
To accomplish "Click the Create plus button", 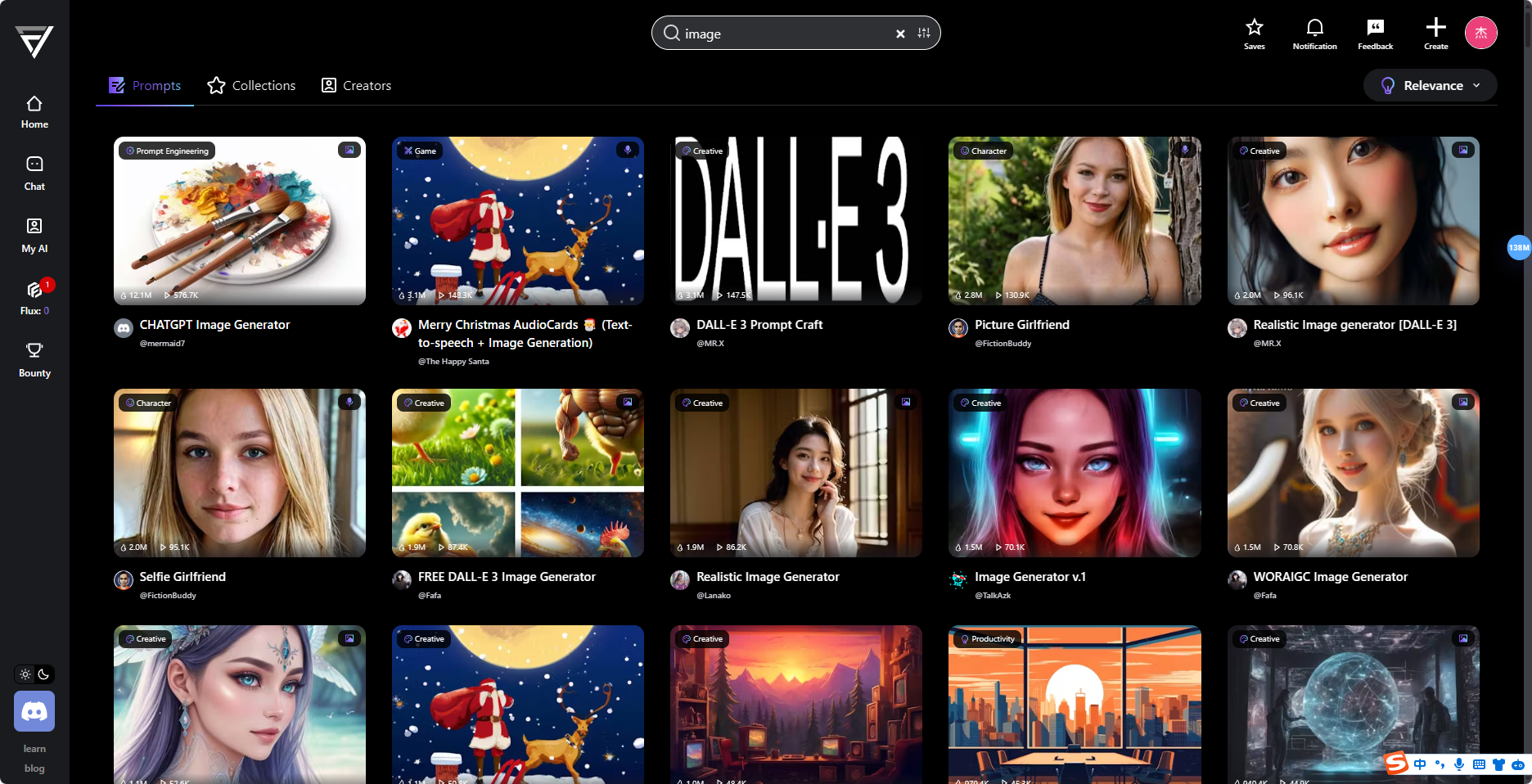I will 1435,34.
